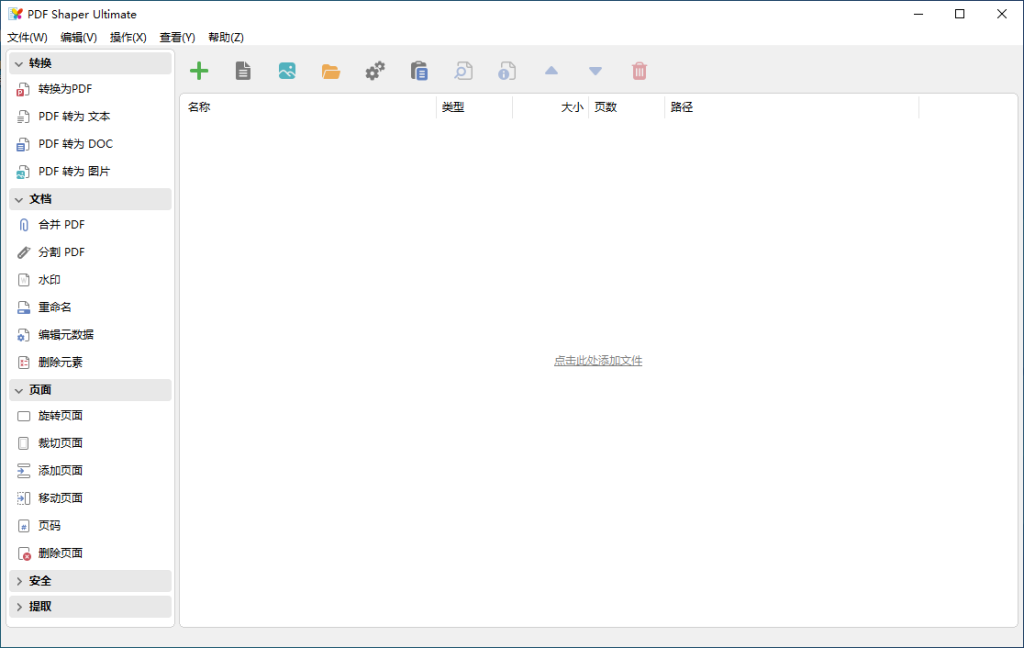Minimize the PDF Shaper Ultimate window

(918, 14)
